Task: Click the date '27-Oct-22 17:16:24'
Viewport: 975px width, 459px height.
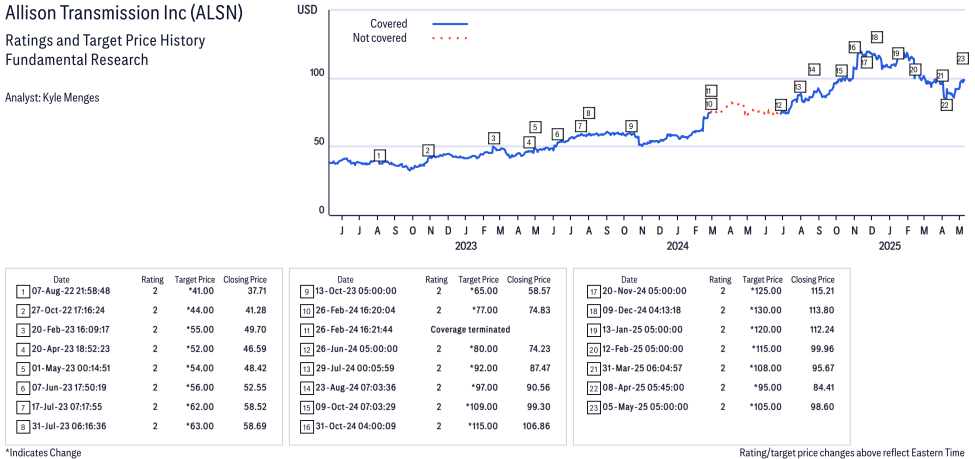Action: [68, 310]
